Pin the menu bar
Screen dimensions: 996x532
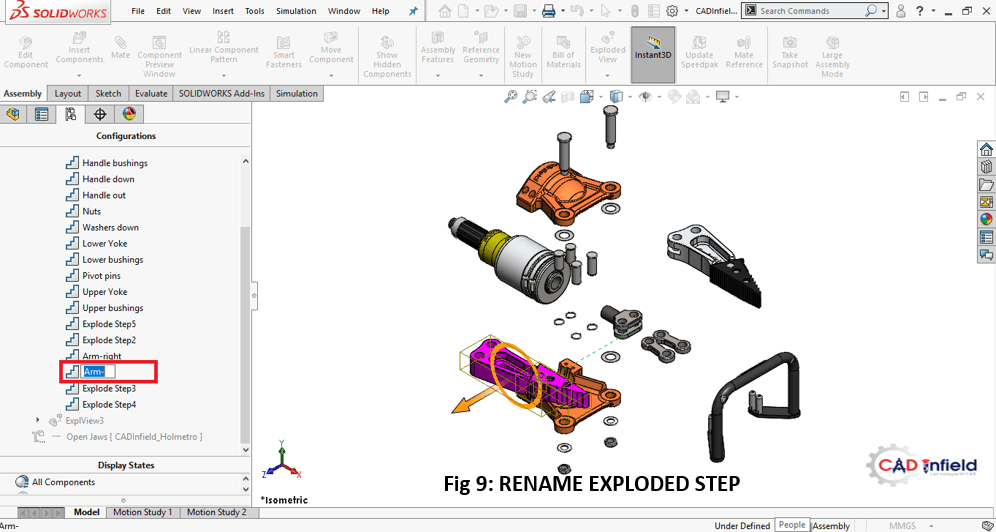pos(413,11)
